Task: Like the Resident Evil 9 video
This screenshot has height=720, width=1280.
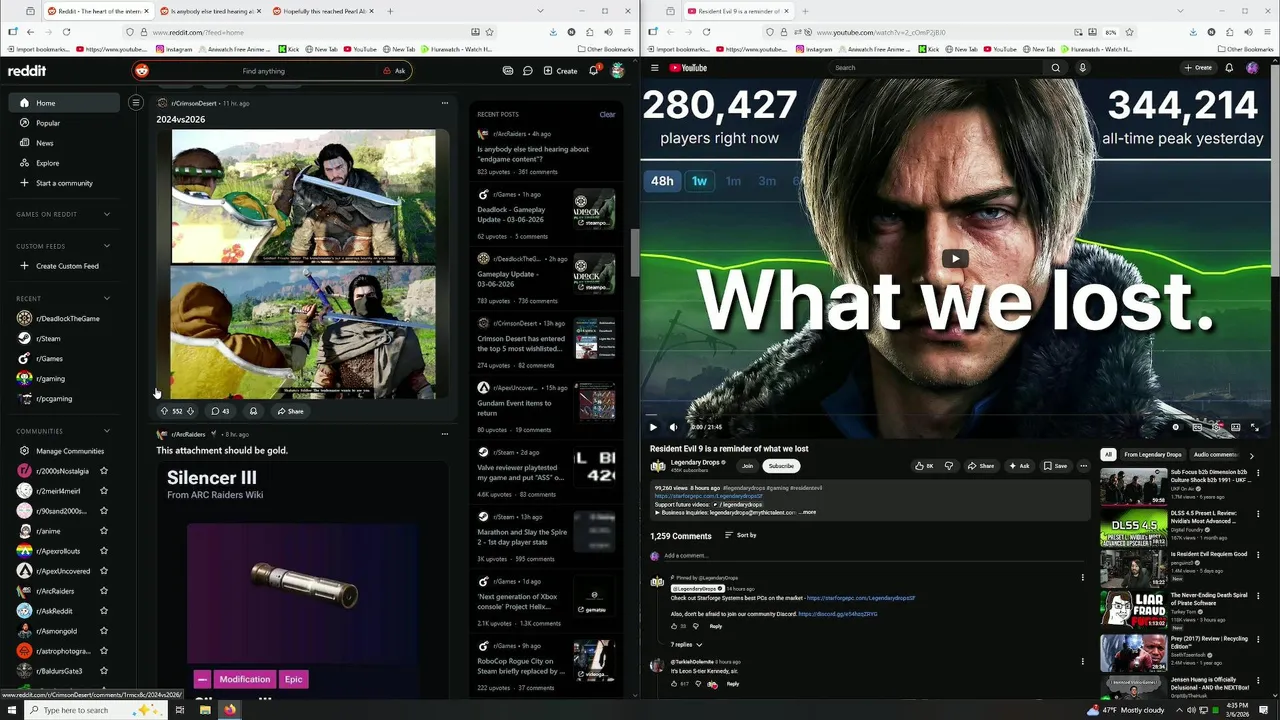Action: coord(924,466)
